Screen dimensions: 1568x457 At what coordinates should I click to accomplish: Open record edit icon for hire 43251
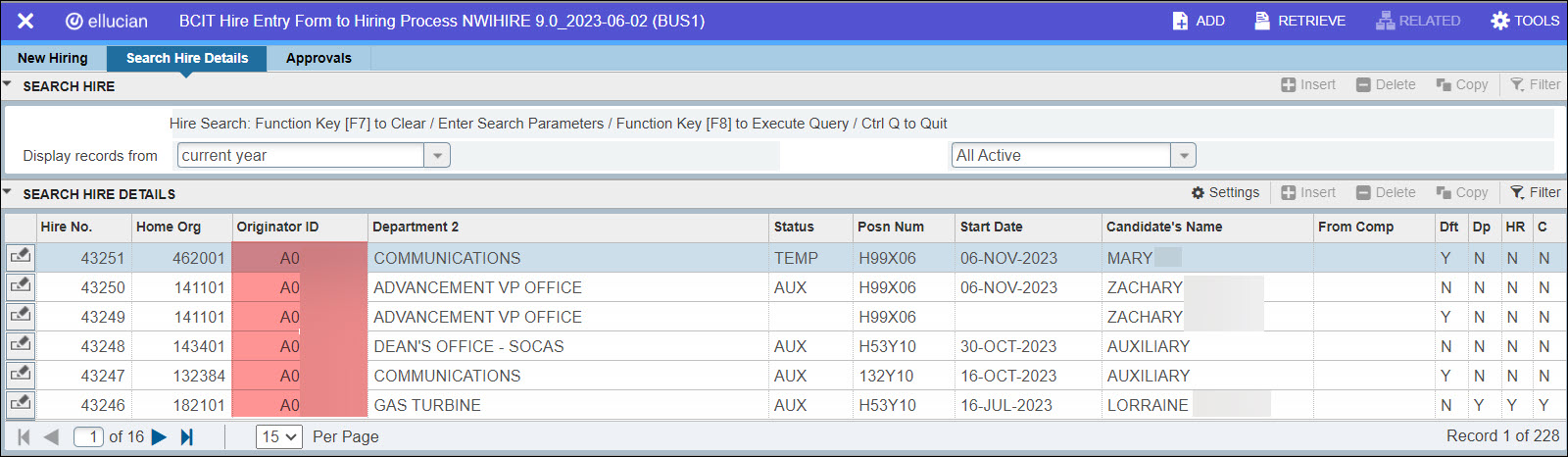[x=20, y=257]
